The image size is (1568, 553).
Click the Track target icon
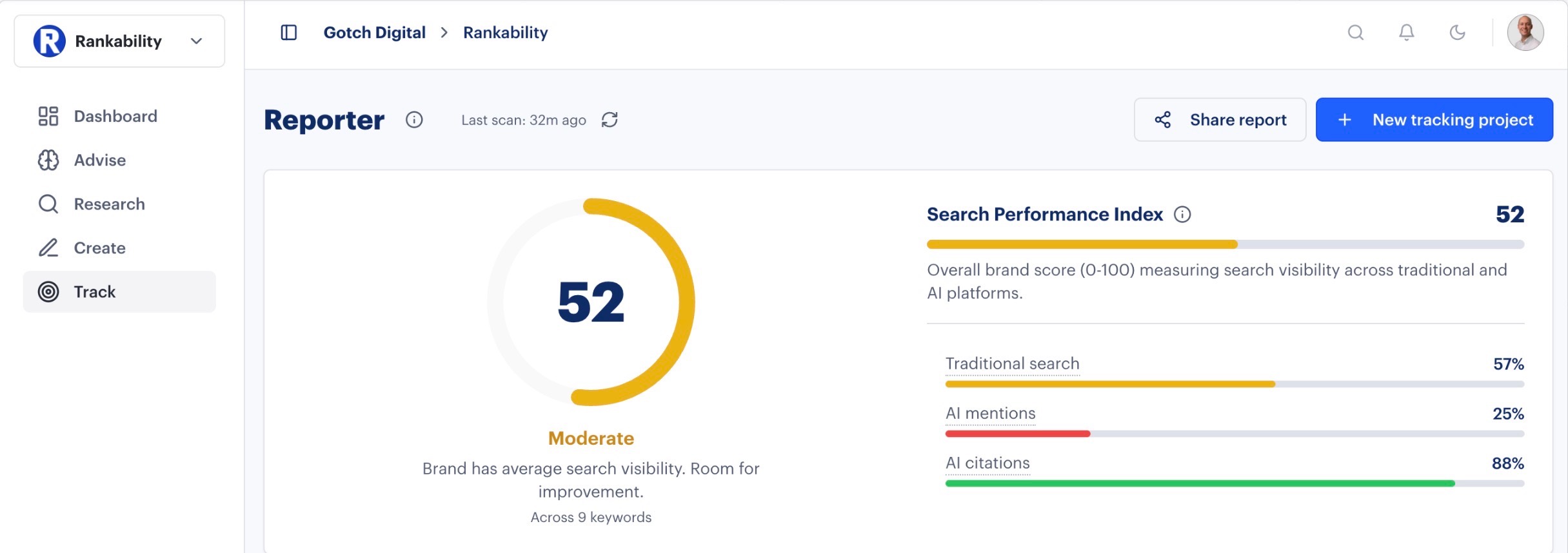tap(48, 292)
